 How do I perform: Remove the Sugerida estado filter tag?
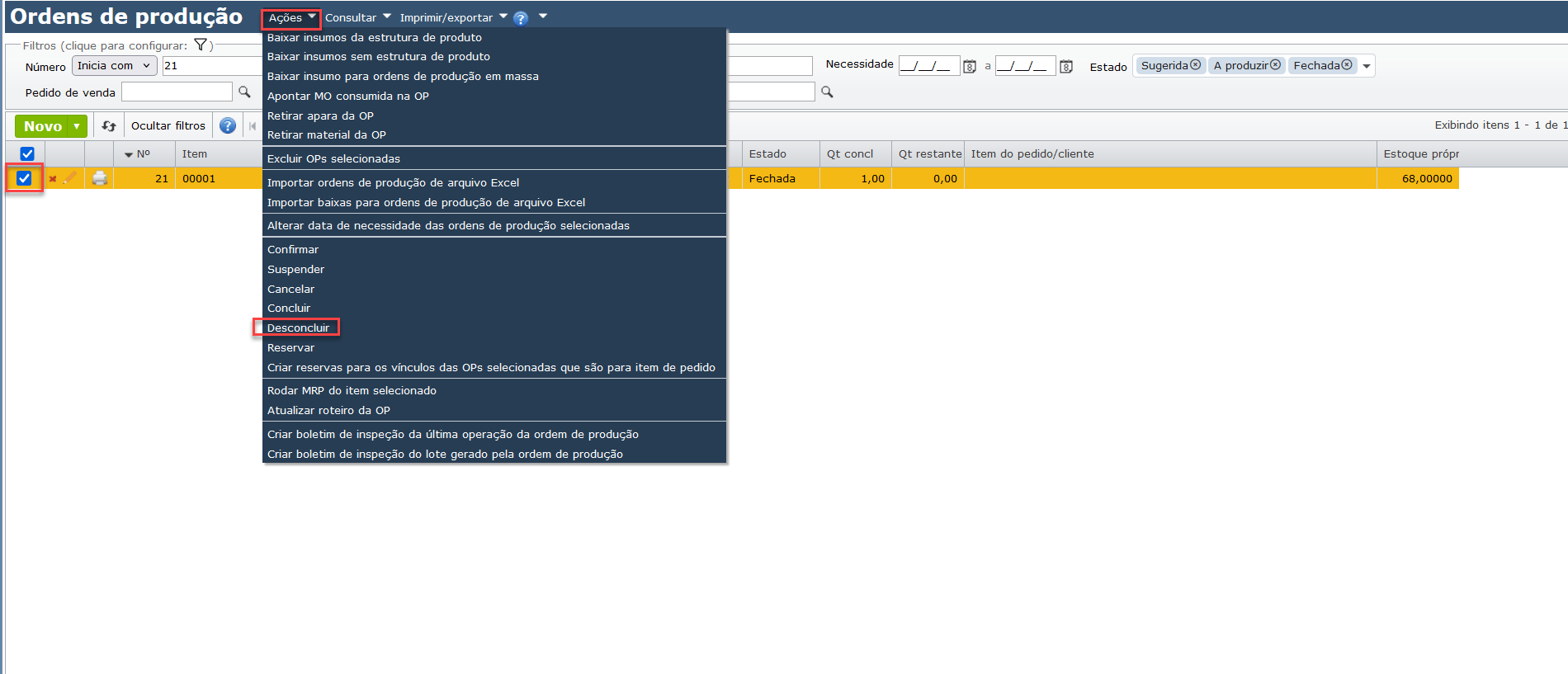click(x=1195, y=65)
